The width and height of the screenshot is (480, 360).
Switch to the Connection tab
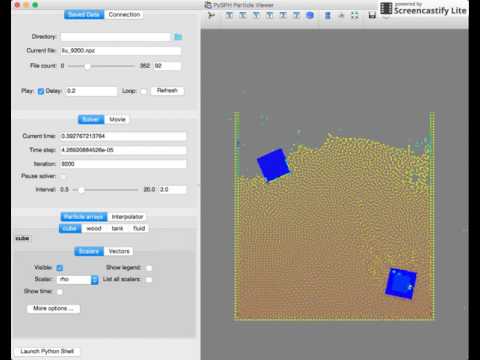pyautogui.click(x=124, y=15)
